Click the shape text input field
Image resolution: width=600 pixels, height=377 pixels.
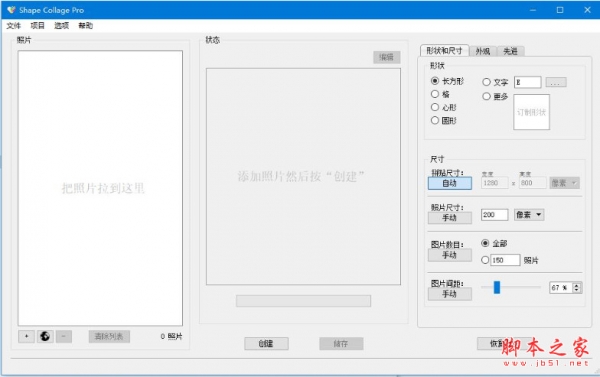coord(527,82)
